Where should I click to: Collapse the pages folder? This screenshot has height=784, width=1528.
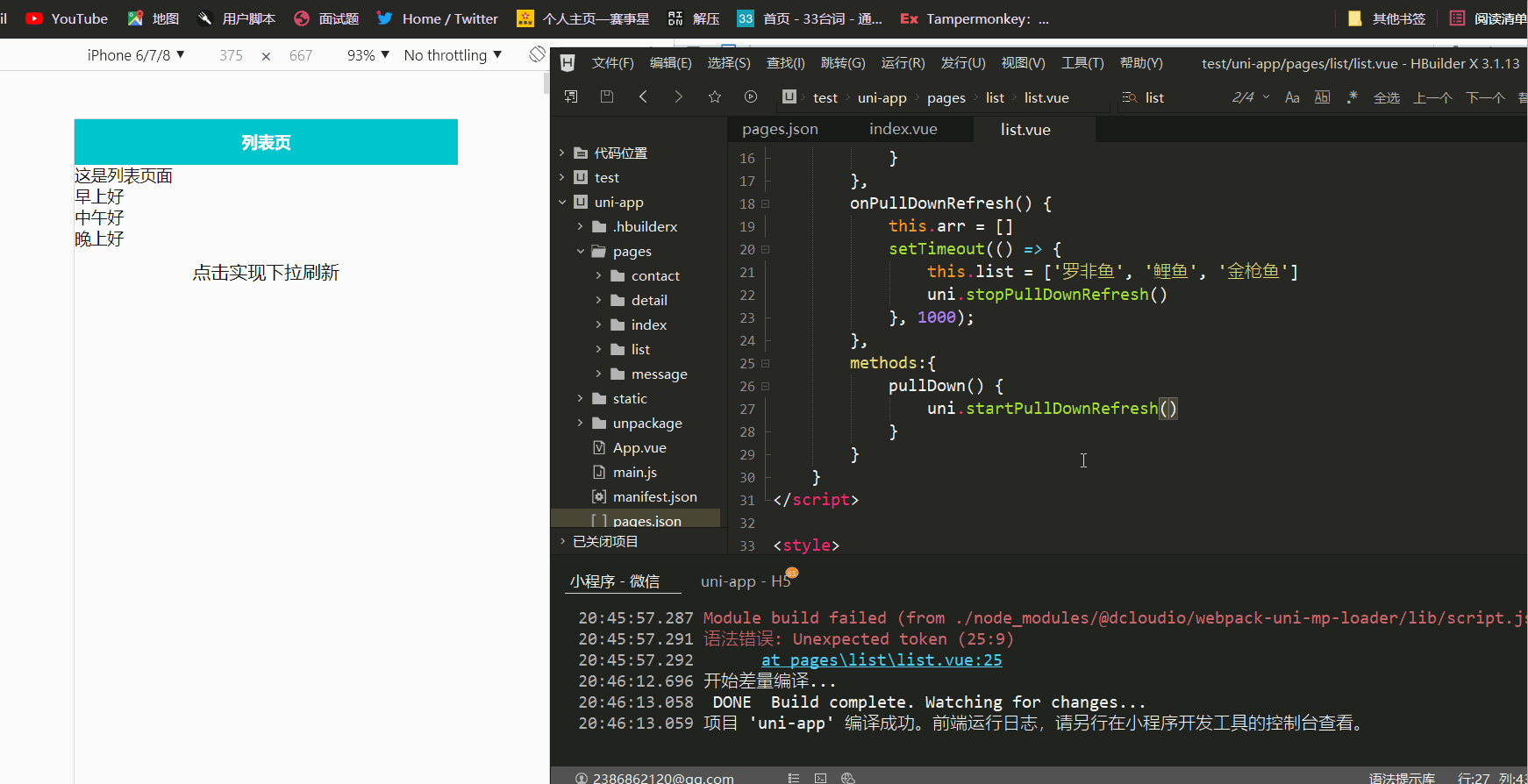pyautogui.click(x=580, y=251)
